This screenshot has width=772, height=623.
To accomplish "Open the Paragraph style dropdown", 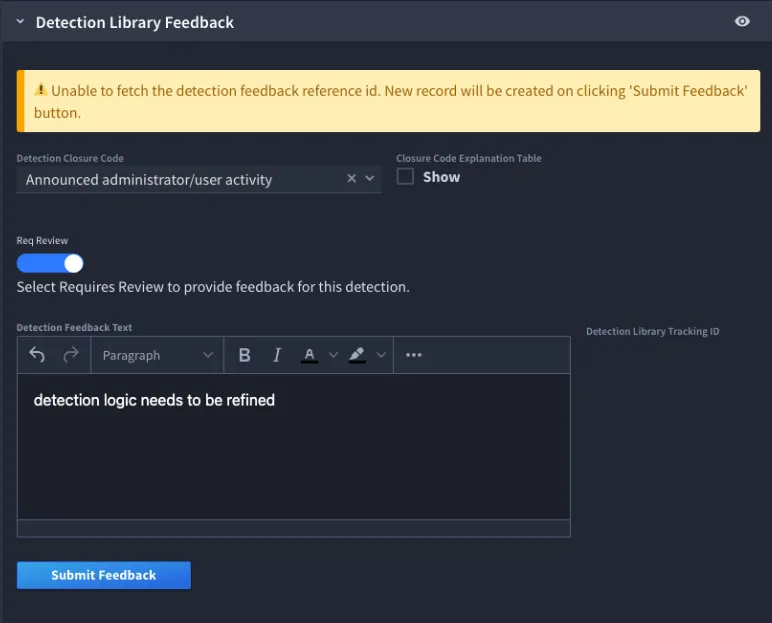I will [x=157, y=355].
